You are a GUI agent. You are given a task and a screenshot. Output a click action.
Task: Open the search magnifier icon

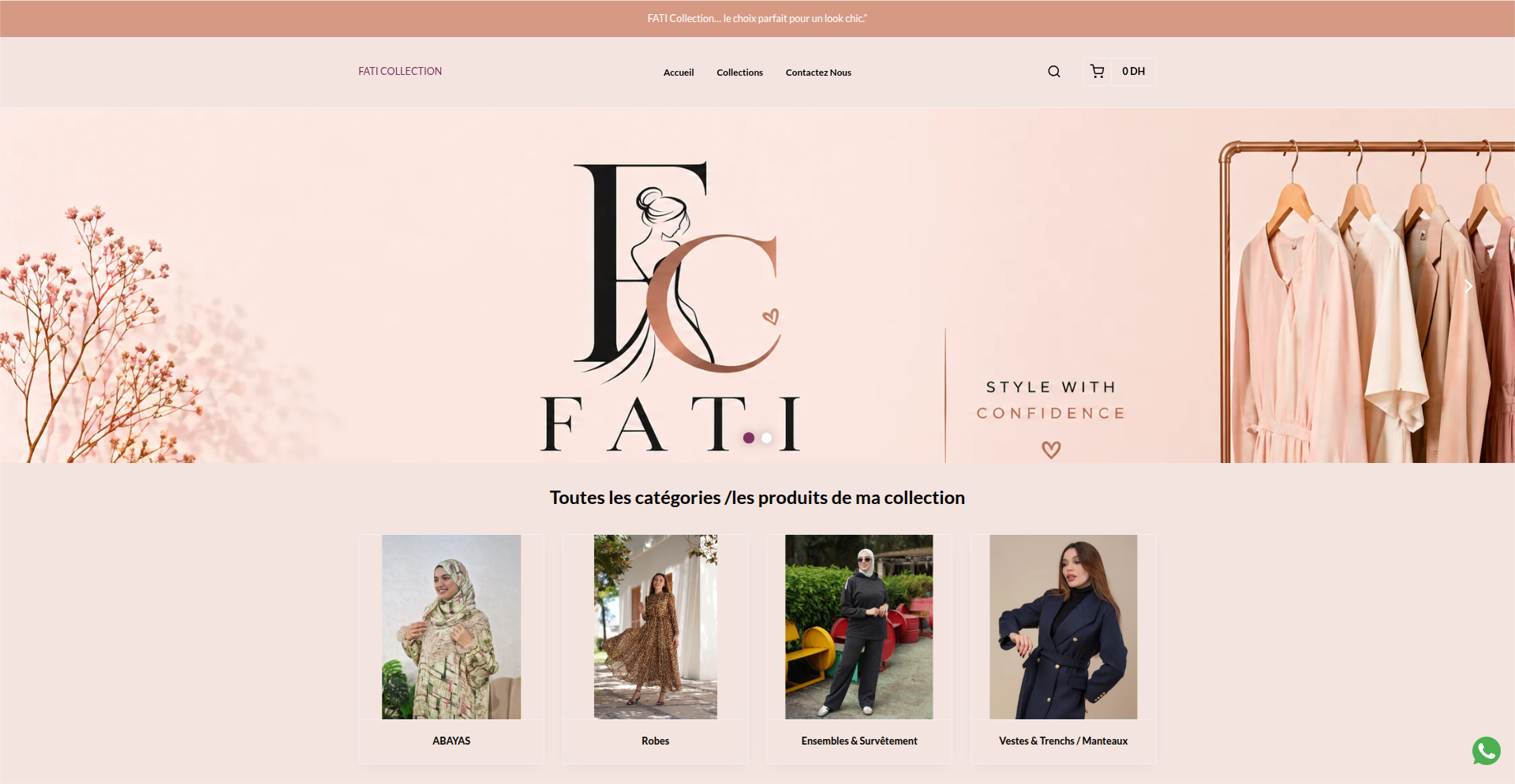(x=1053, y=72)
